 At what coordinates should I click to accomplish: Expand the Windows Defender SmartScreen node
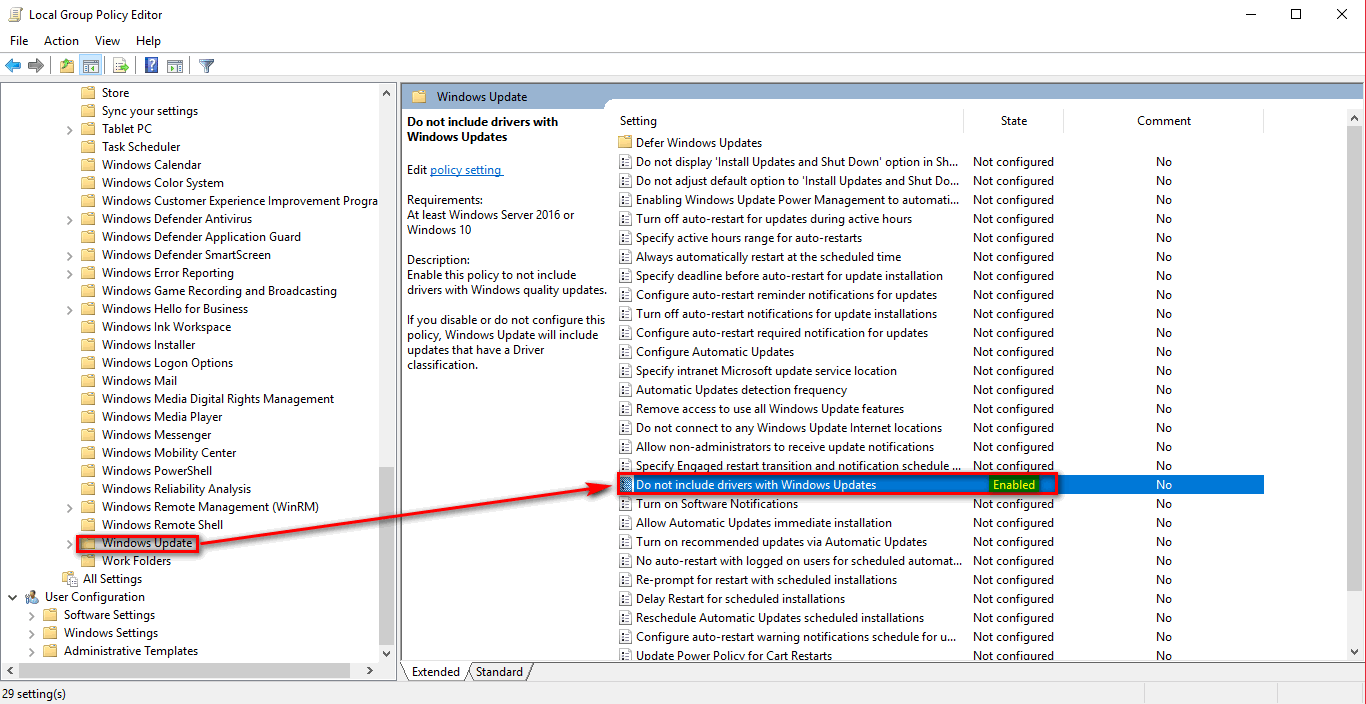tap(69, 255)
